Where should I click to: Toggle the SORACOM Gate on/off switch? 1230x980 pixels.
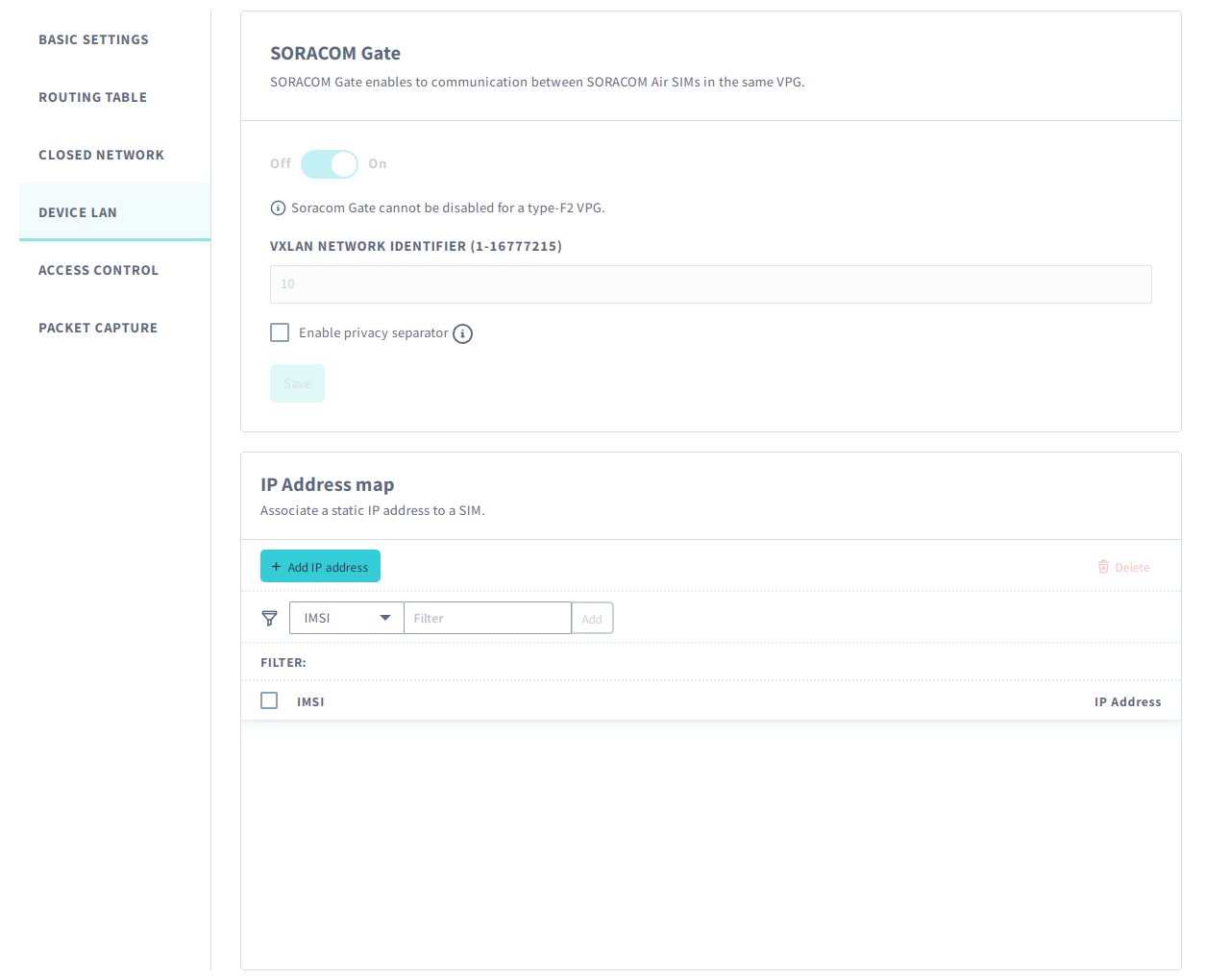point(330,164)
